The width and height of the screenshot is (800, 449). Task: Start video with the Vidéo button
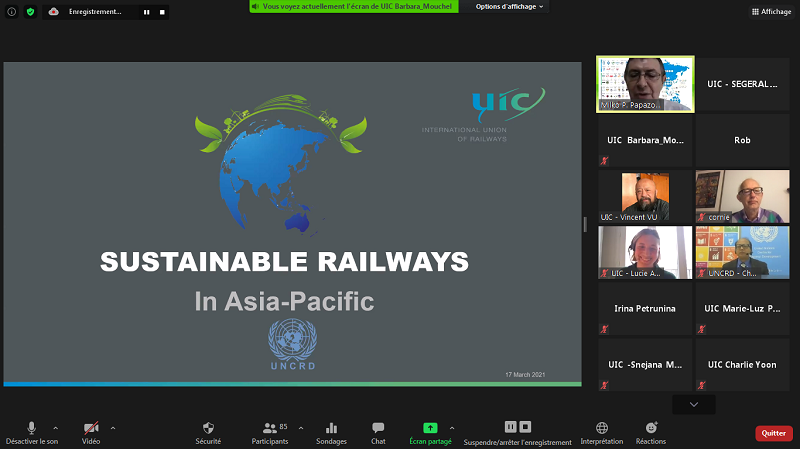pyautogui.click(x=91, y=433)
